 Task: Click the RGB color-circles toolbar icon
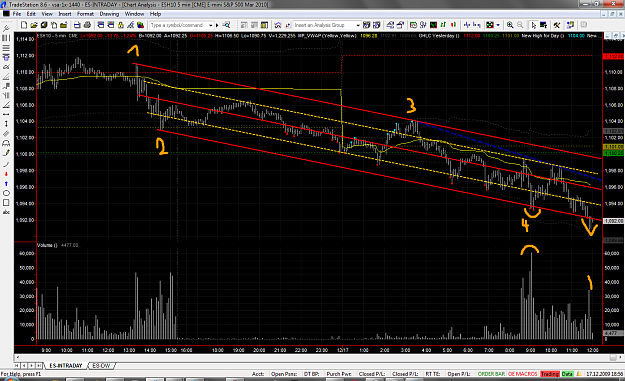point(140,25)
